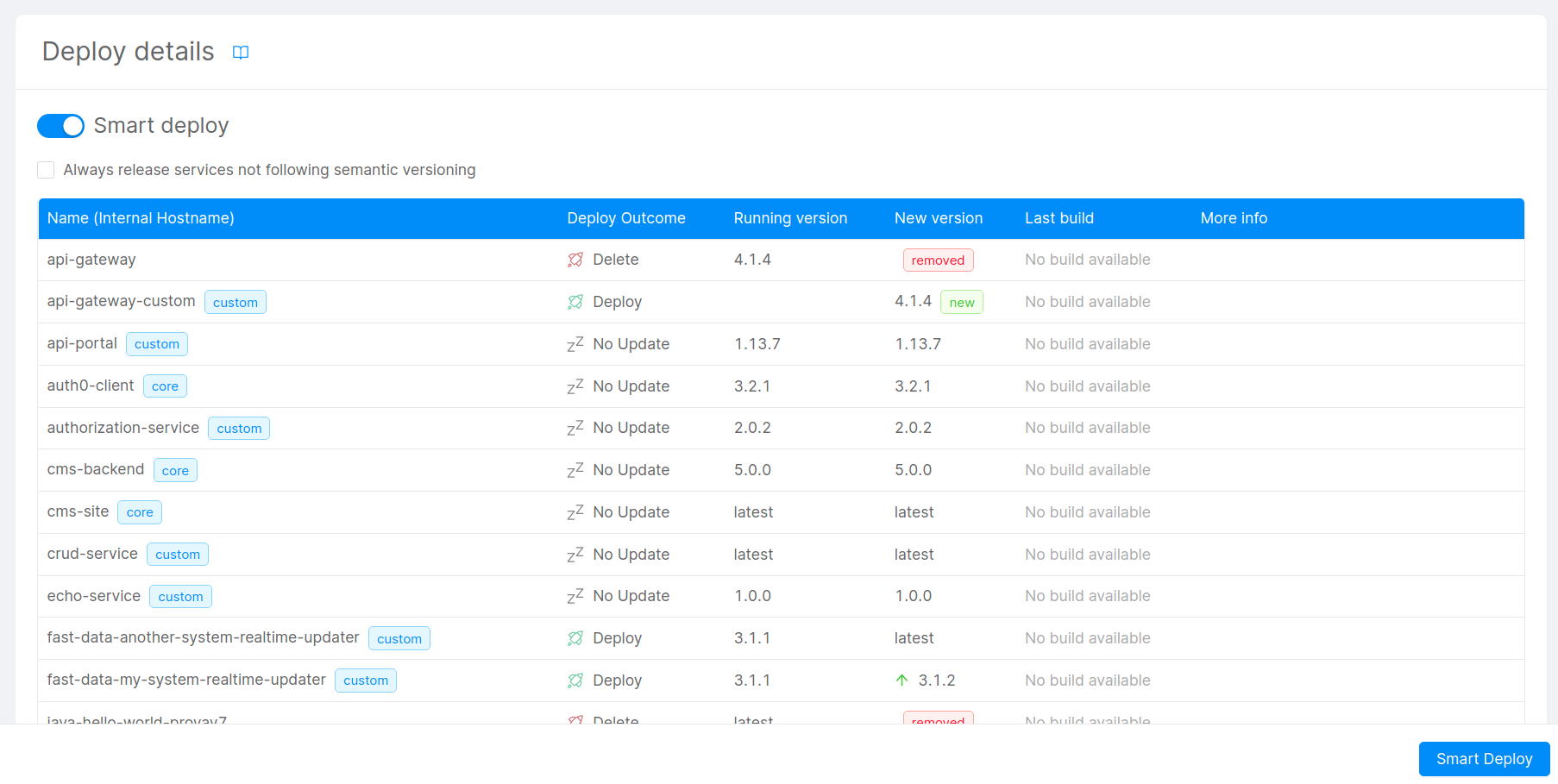Click the zZ No Update icon for echo-service
Image resolution: width=1558 pixels, height=784 pixels.
[575, 596]
